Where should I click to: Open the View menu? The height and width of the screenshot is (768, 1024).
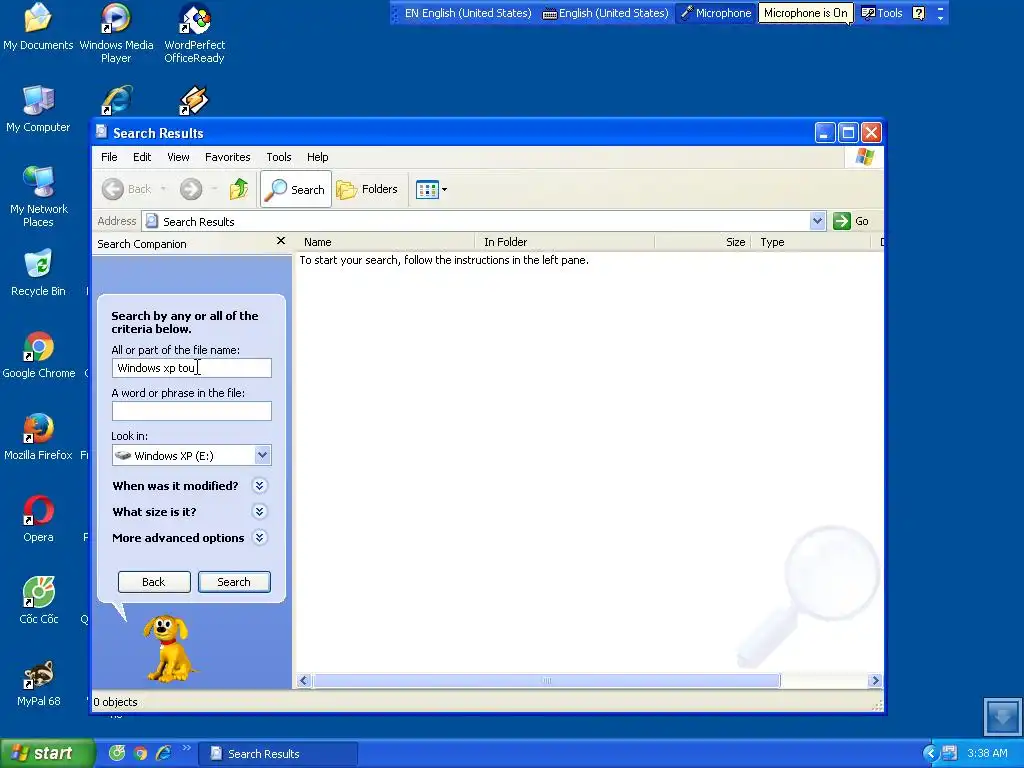point(178,157)
